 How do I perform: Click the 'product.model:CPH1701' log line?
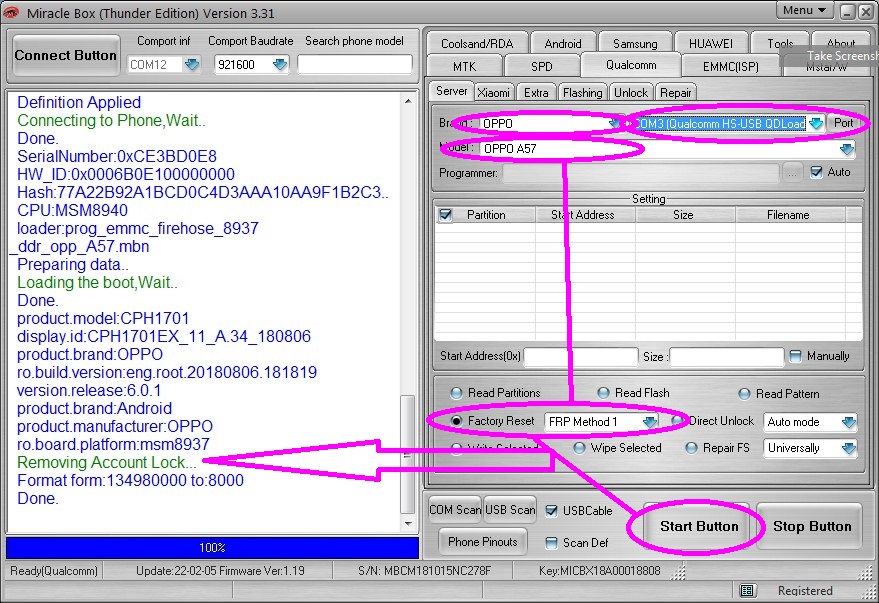(103, 318)
